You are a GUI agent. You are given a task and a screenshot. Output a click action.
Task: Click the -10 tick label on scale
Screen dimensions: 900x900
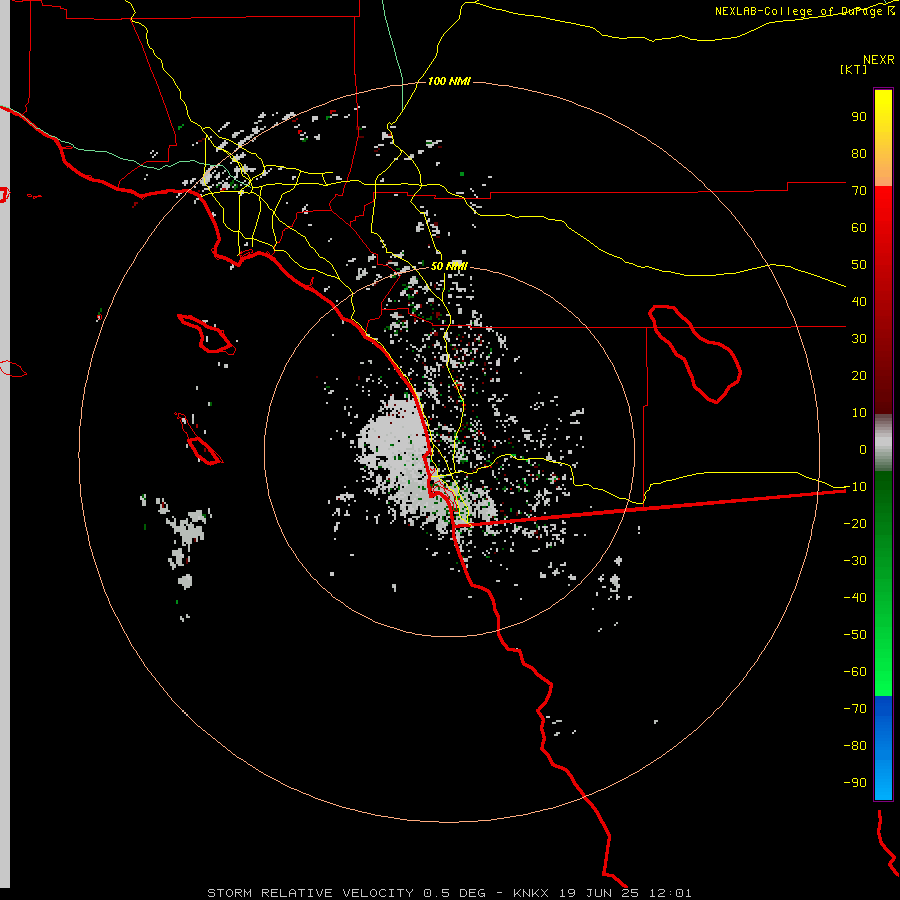(855, 487)
